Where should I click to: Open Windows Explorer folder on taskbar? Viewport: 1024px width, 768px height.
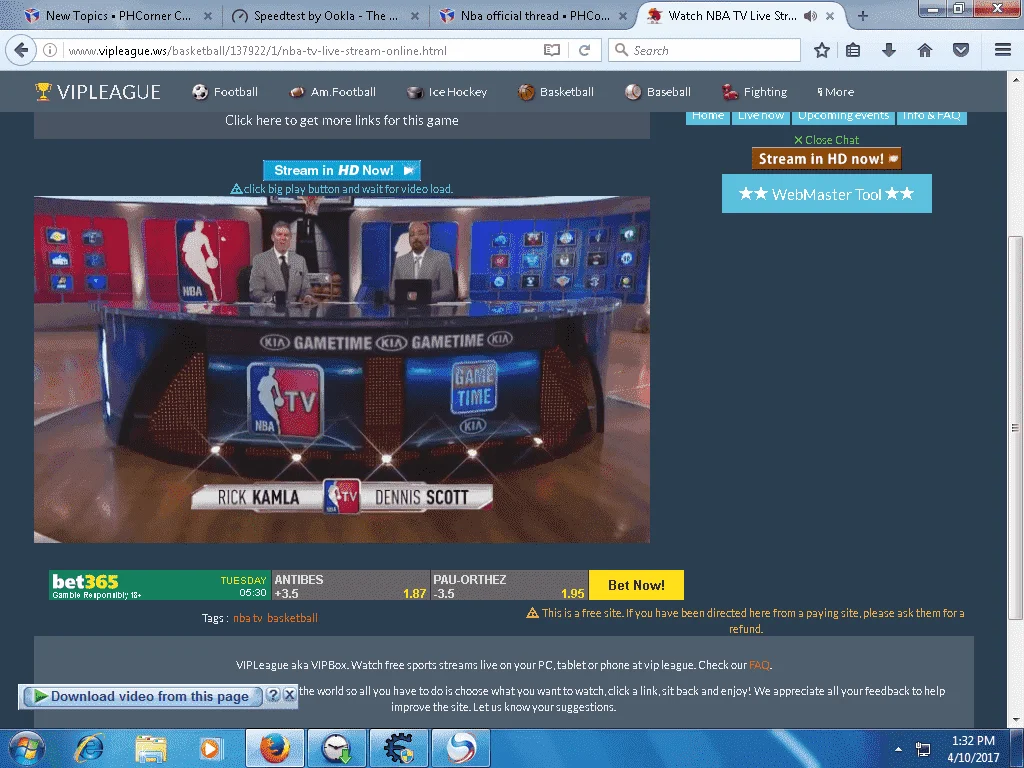pyautogui.click(x=150, y=748)
